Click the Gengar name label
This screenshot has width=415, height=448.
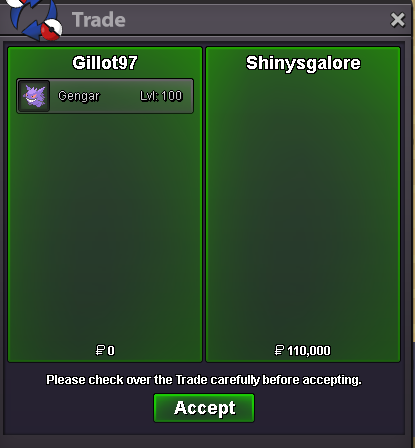point(79,96)
